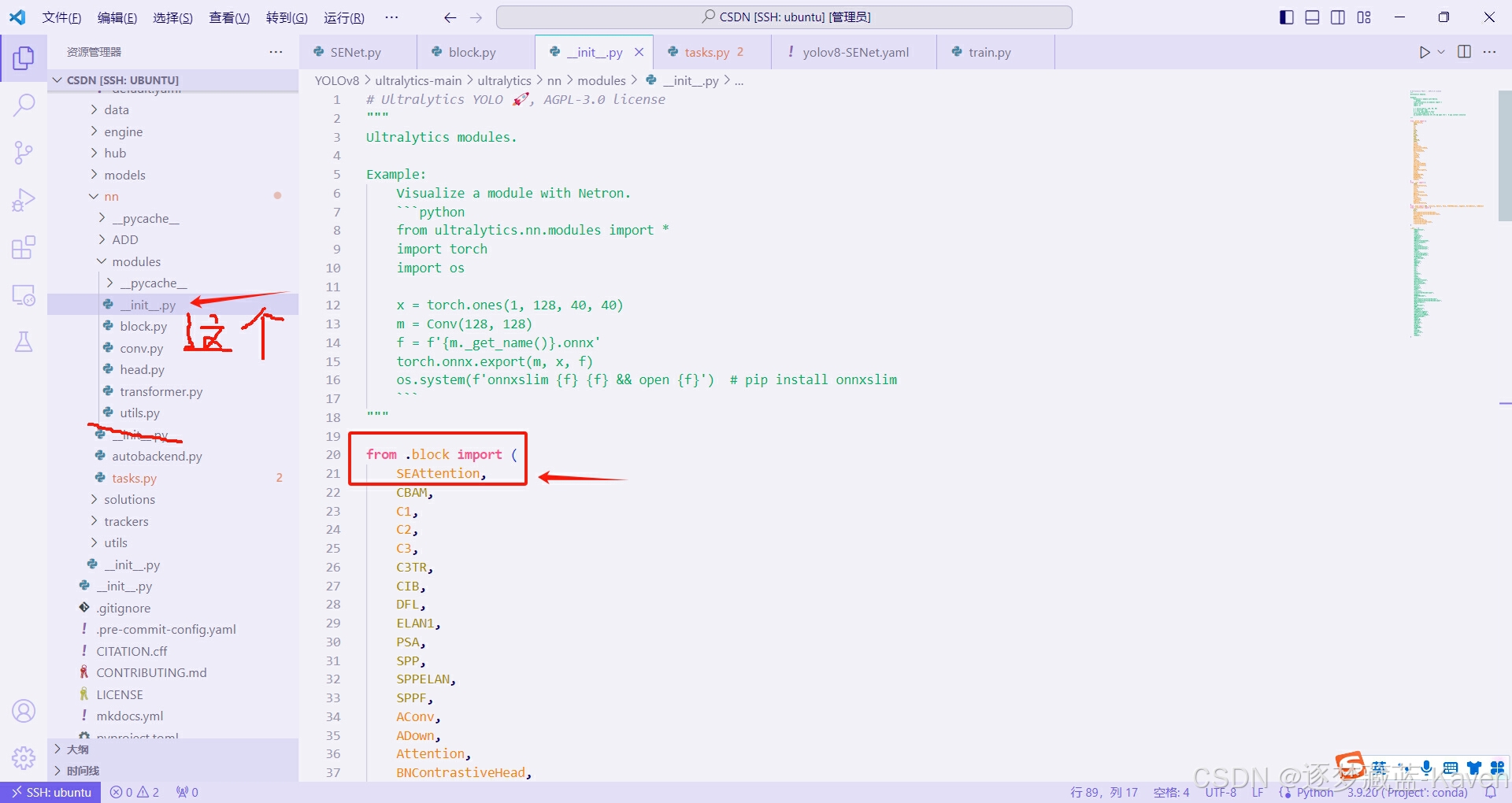This screenshot has height=803, width=1512.
Task: Open the Accounts icon in activity bar
Action: [24, 711]
